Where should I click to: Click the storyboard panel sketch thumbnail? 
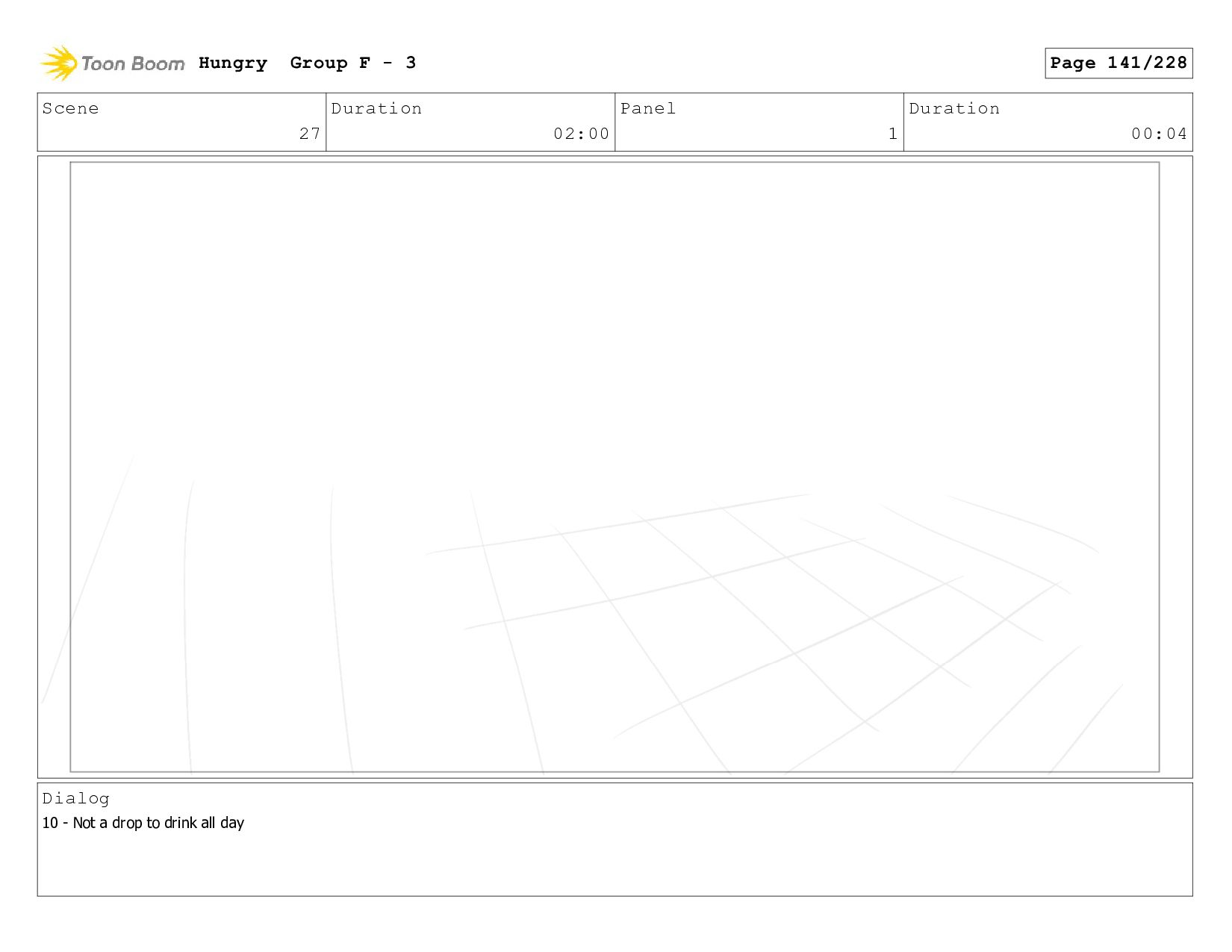click(x=615, y=467)
